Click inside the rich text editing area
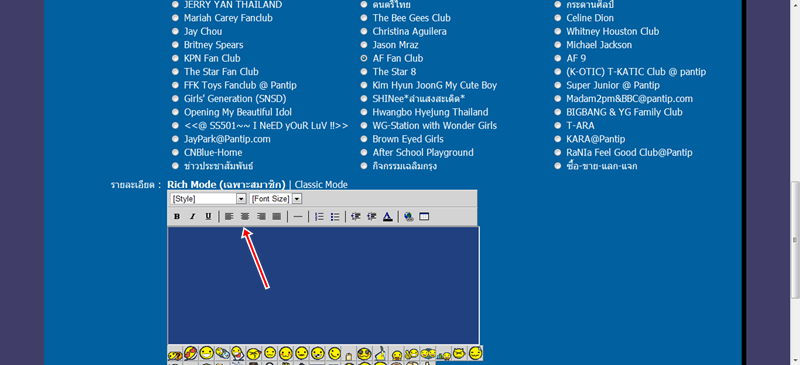Viewport: 800px width, 365px height. pyautogui.click(x=323, y=285)
